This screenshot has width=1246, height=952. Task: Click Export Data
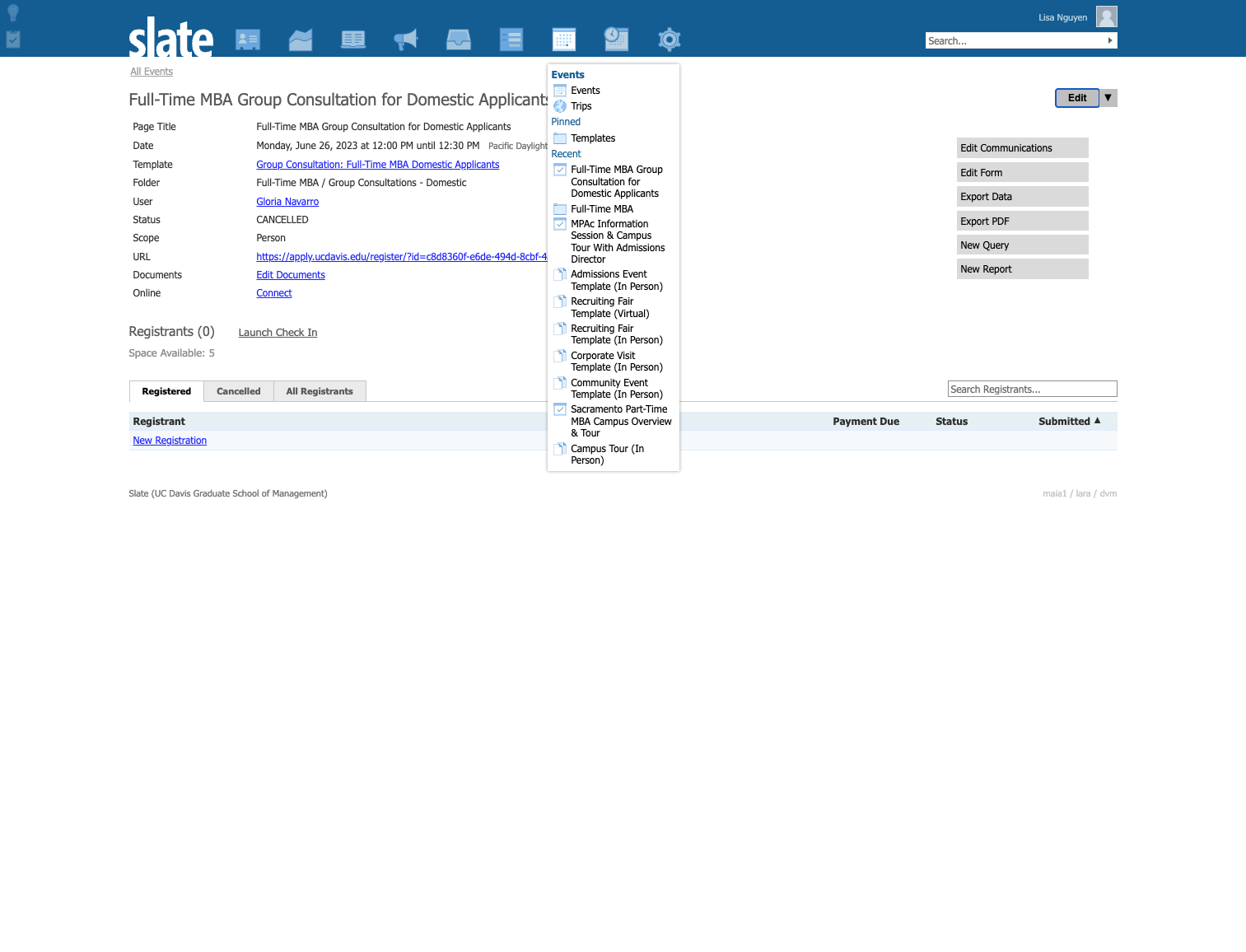[x=1022, y=197]
